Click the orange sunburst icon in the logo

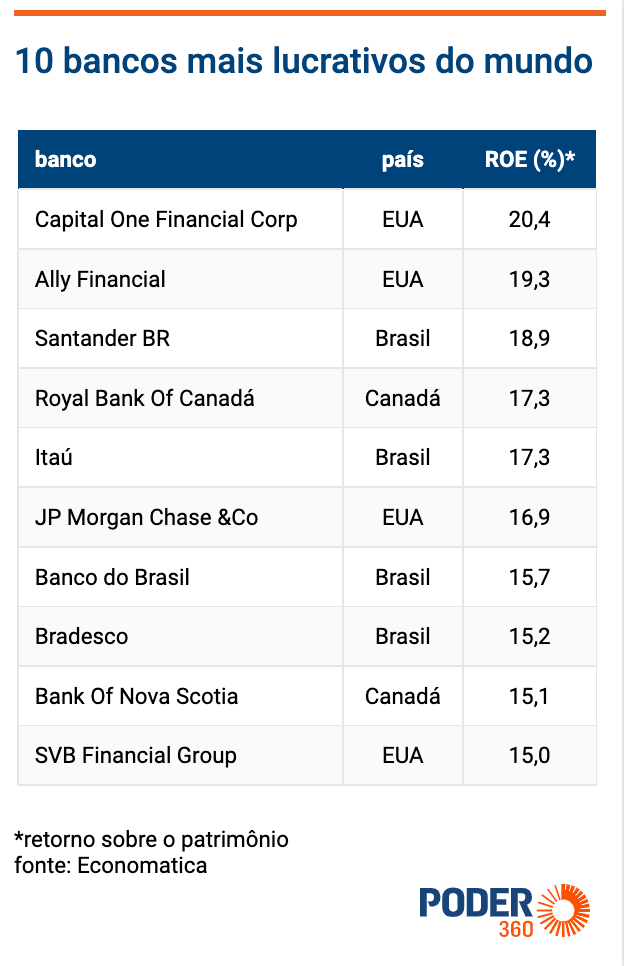(x=563, y=911)
